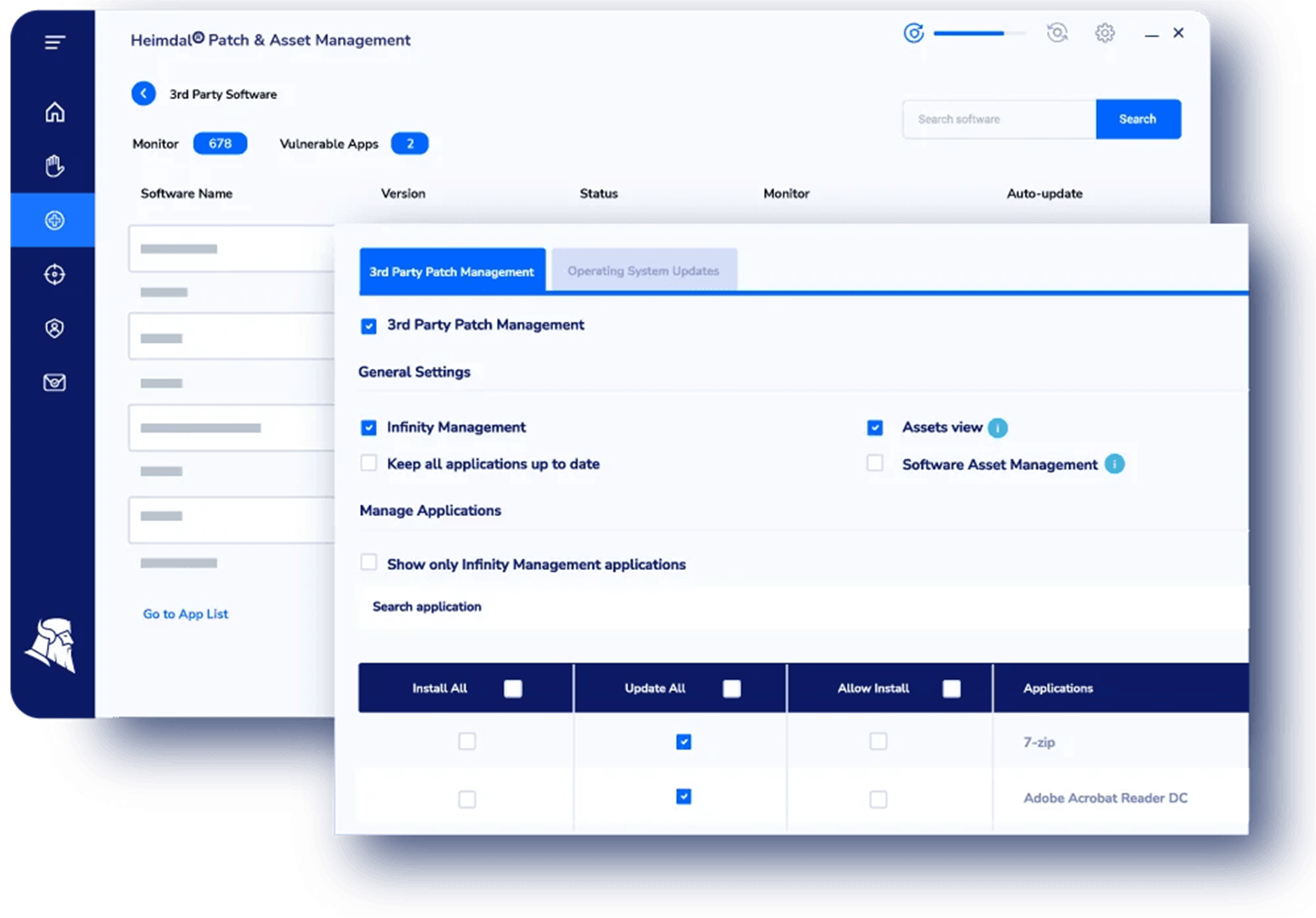Click Search button for software lookup

(1137, 119)
